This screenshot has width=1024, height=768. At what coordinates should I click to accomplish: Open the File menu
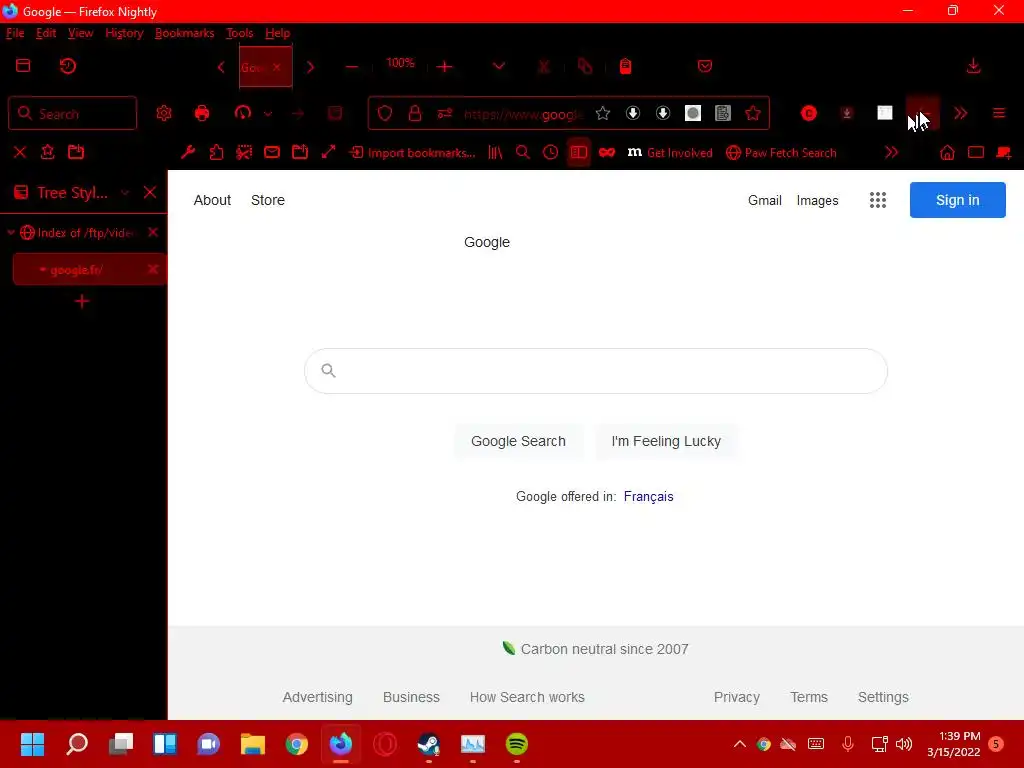(15, 33)
